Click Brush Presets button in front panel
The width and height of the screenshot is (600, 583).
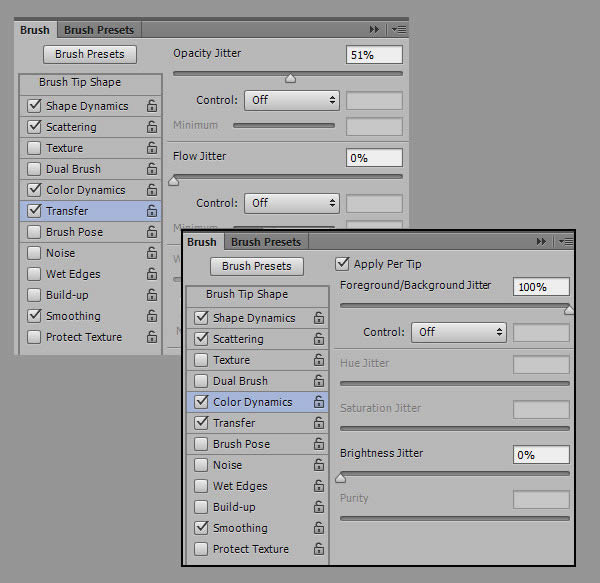coord(257,266)
